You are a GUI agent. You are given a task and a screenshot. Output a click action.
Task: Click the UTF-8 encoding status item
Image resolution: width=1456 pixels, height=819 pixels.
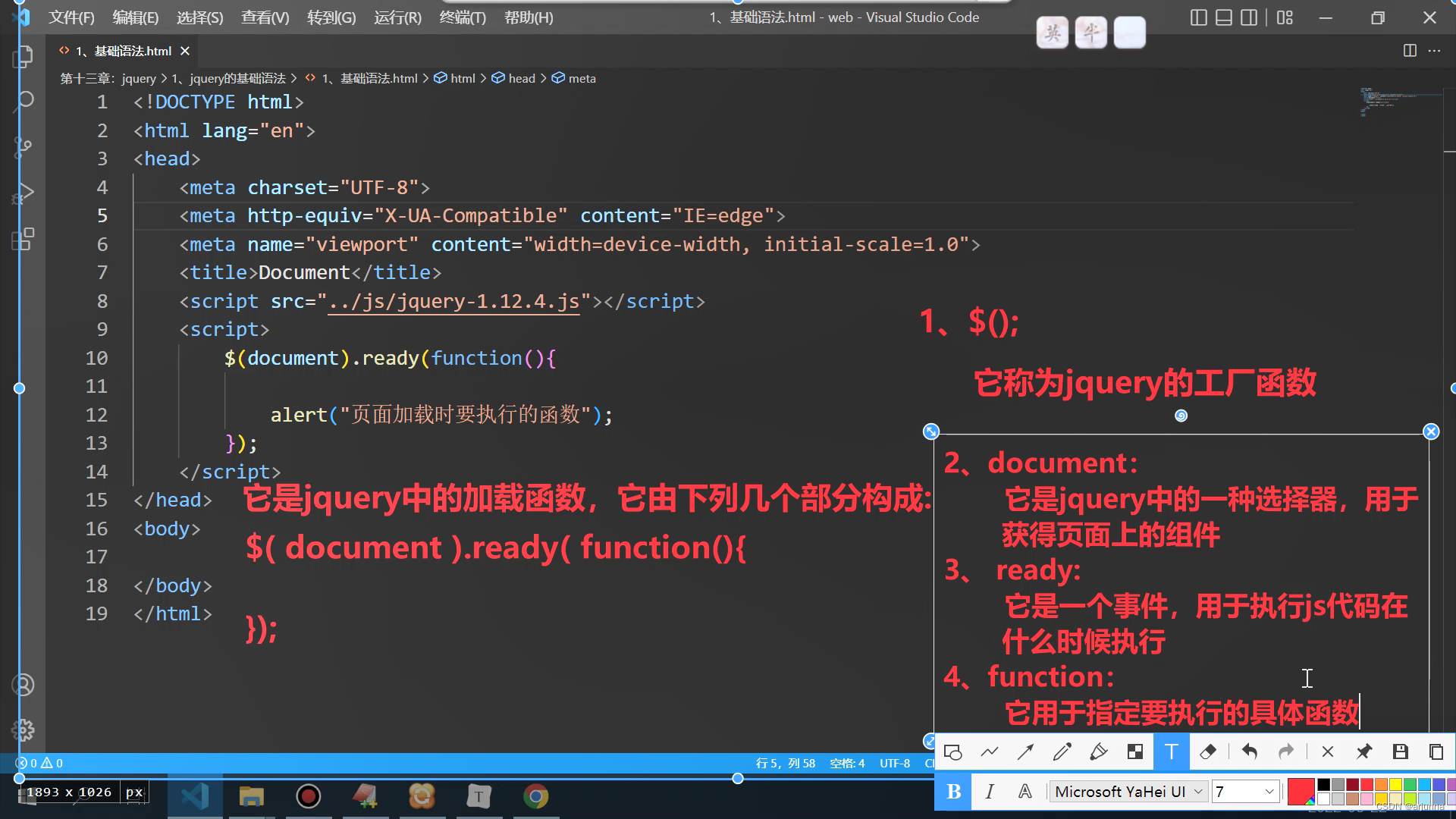point(894,763)
